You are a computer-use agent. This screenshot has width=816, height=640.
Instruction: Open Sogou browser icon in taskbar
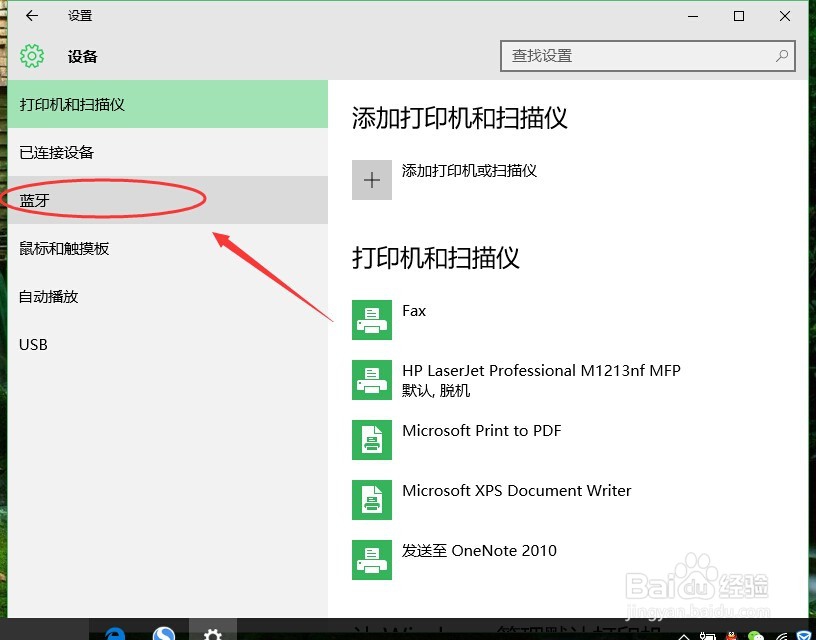click(164, 633)
